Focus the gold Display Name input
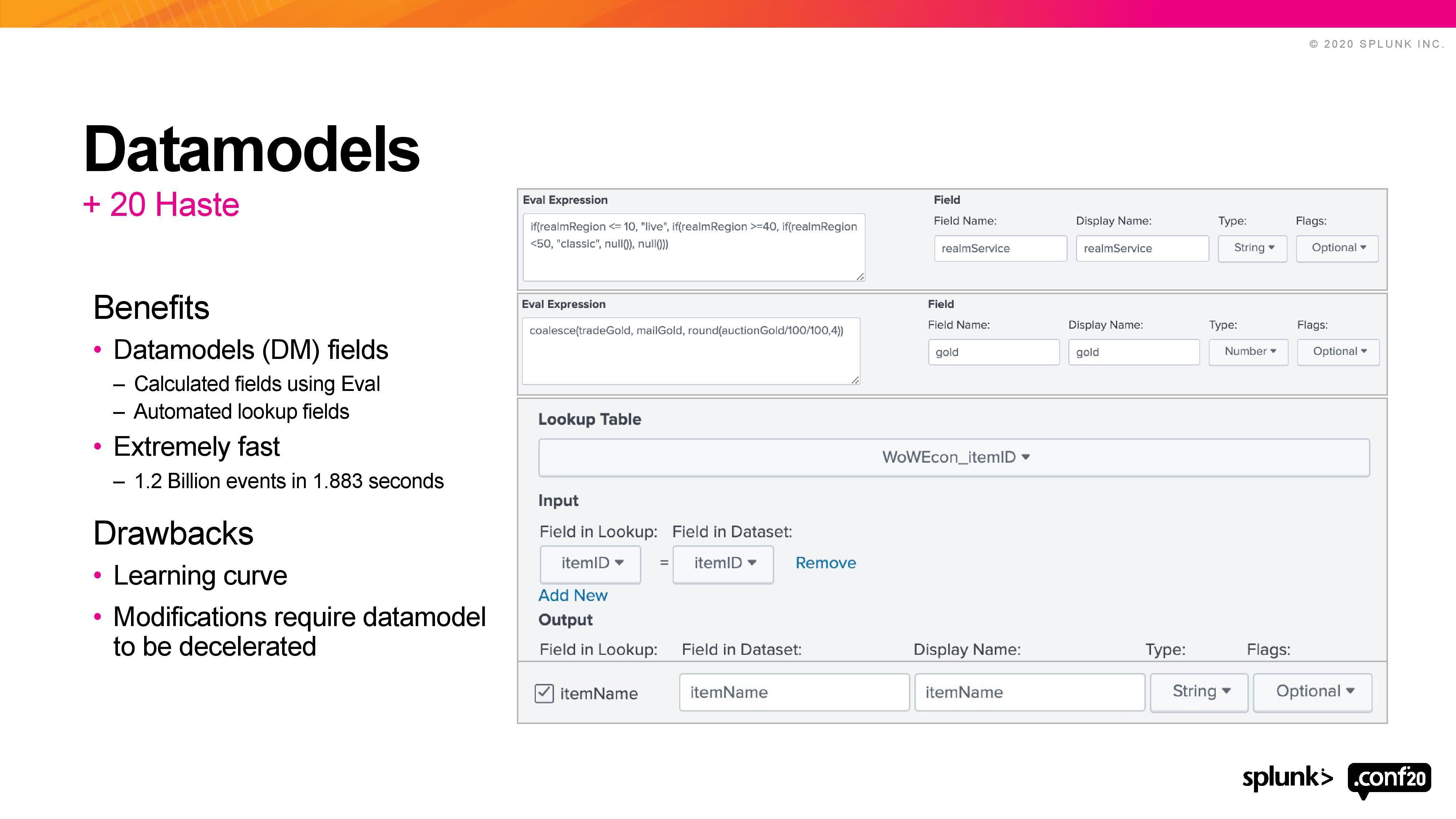 (1133, 352)
